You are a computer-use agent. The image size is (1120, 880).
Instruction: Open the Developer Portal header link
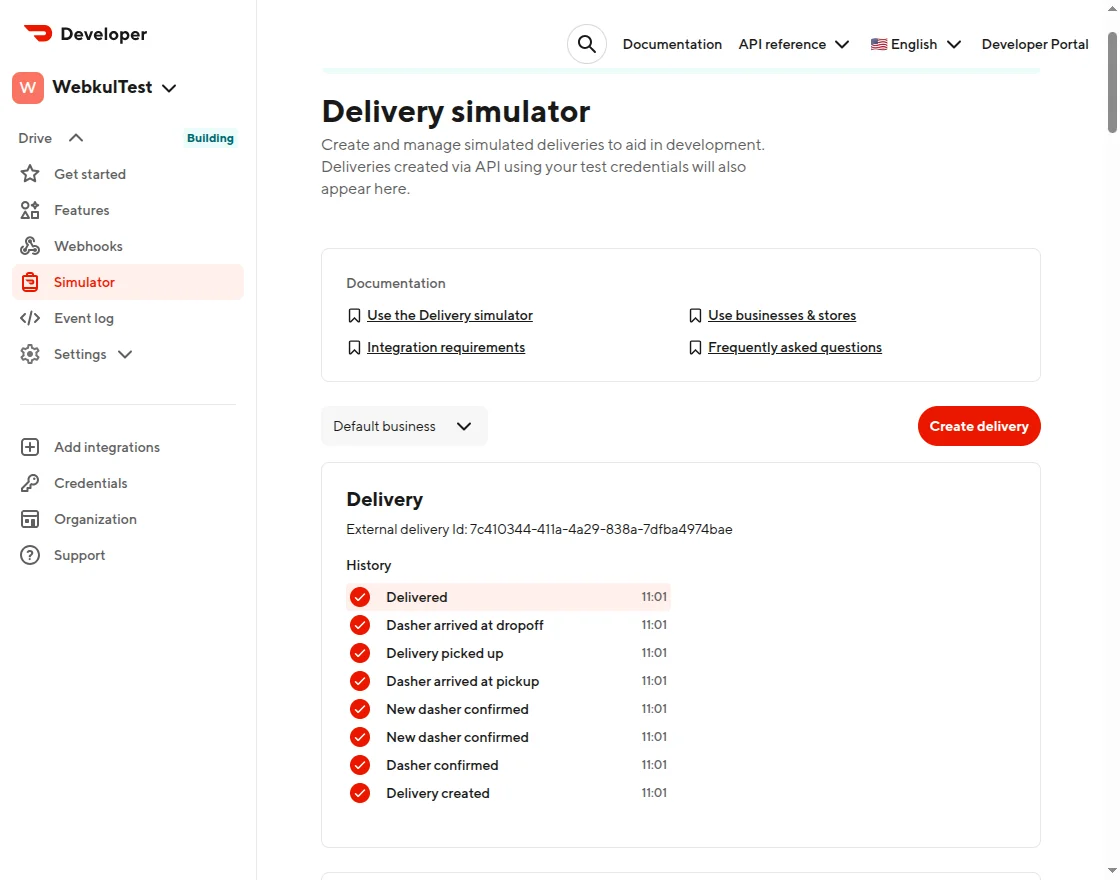click(1035, 44)
